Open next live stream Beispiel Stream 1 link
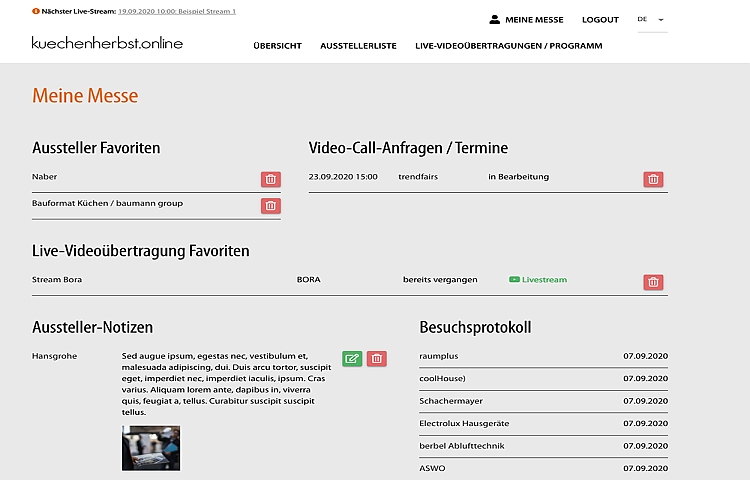Viewport: 750px width, 480px height. (x=176, y=10)
